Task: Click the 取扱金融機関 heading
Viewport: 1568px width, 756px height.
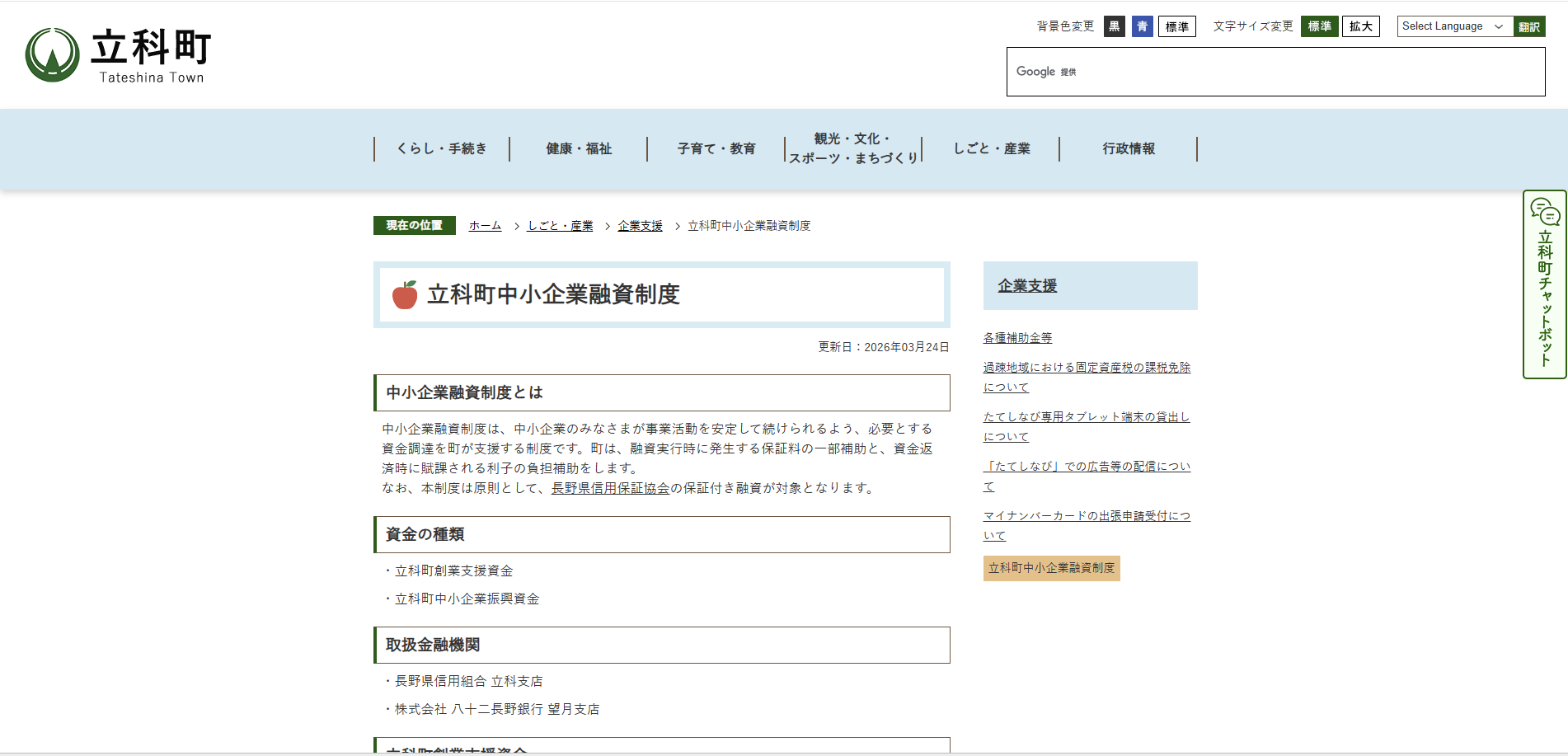Action: [433, 645]
